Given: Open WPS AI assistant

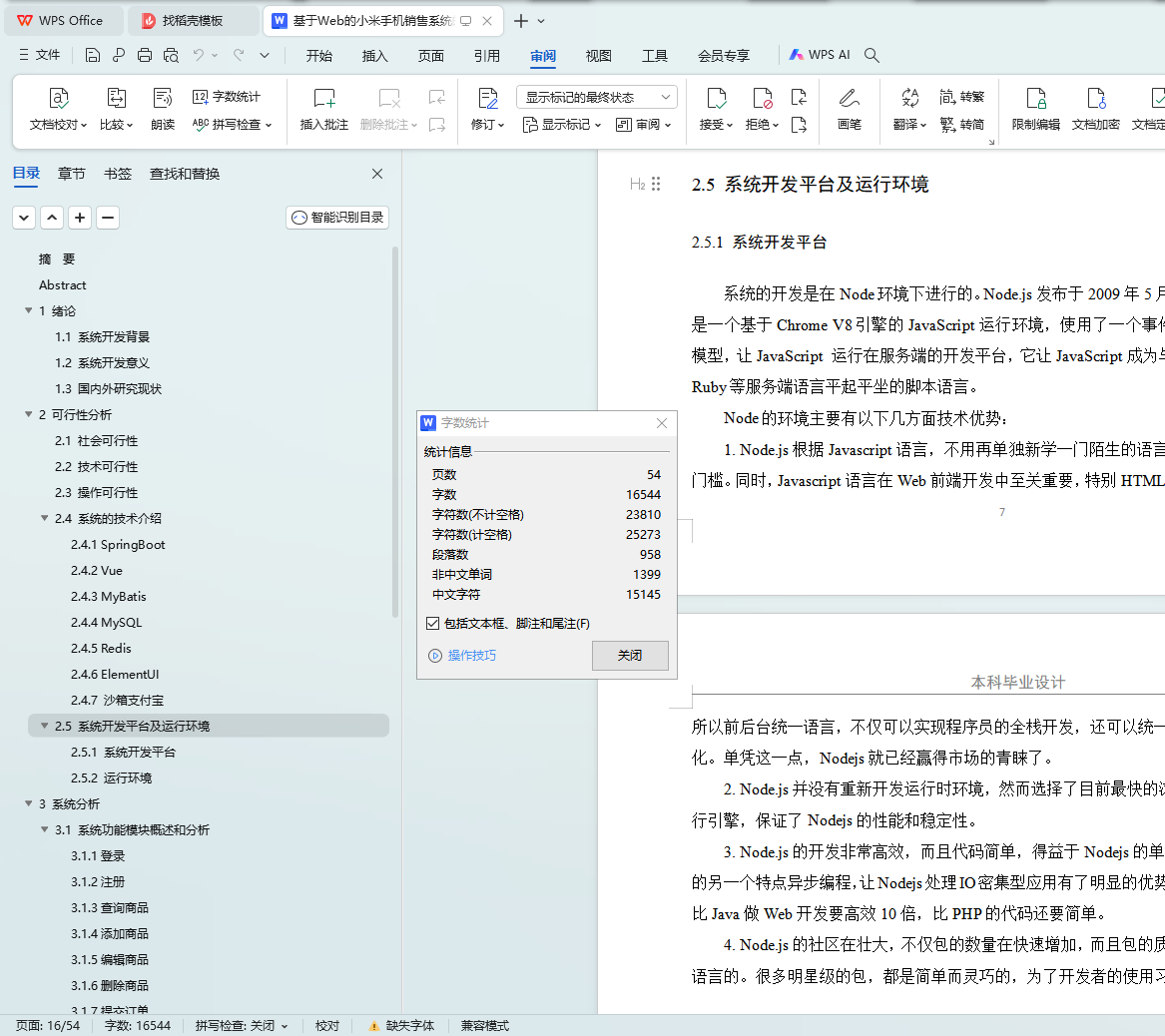Looking at the screenshot, I should (820, 55).
